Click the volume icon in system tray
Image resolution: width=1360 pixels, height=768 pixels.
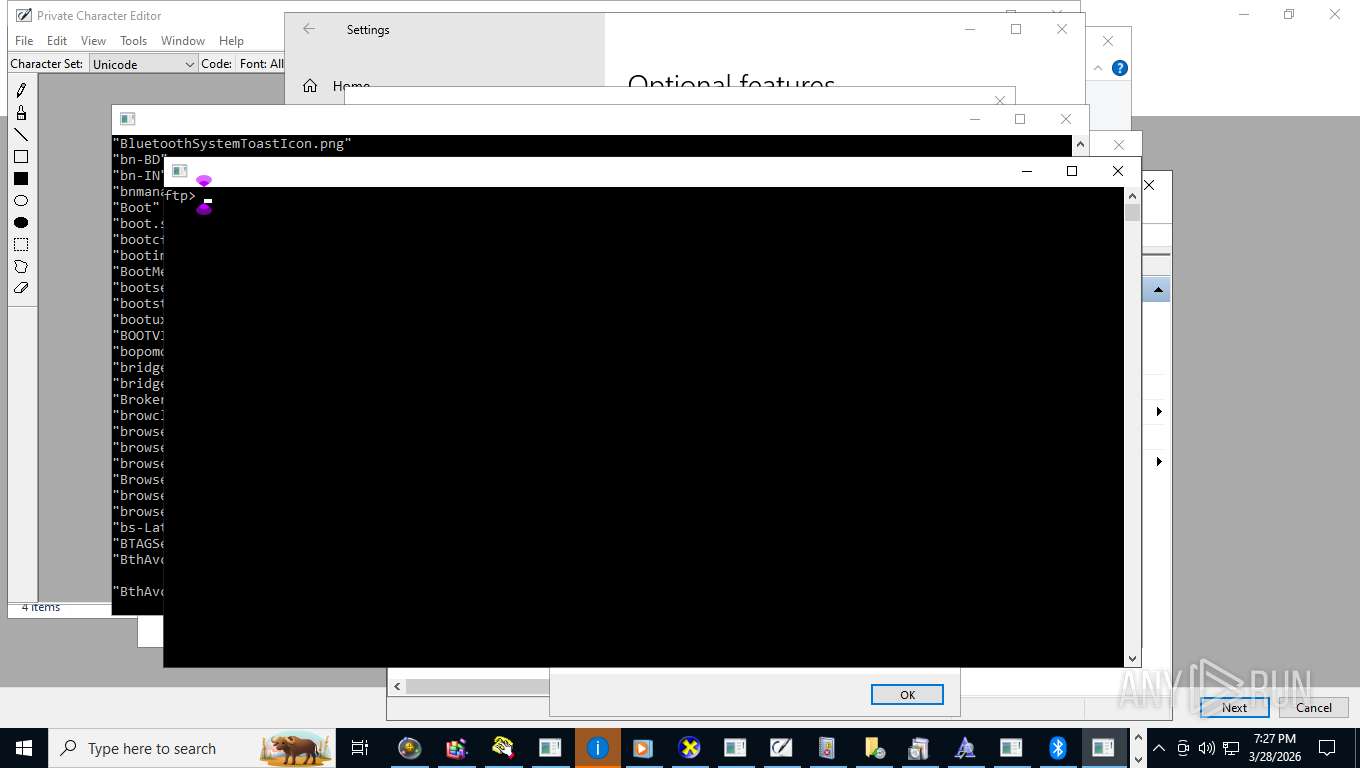[x=1207, y=748]
